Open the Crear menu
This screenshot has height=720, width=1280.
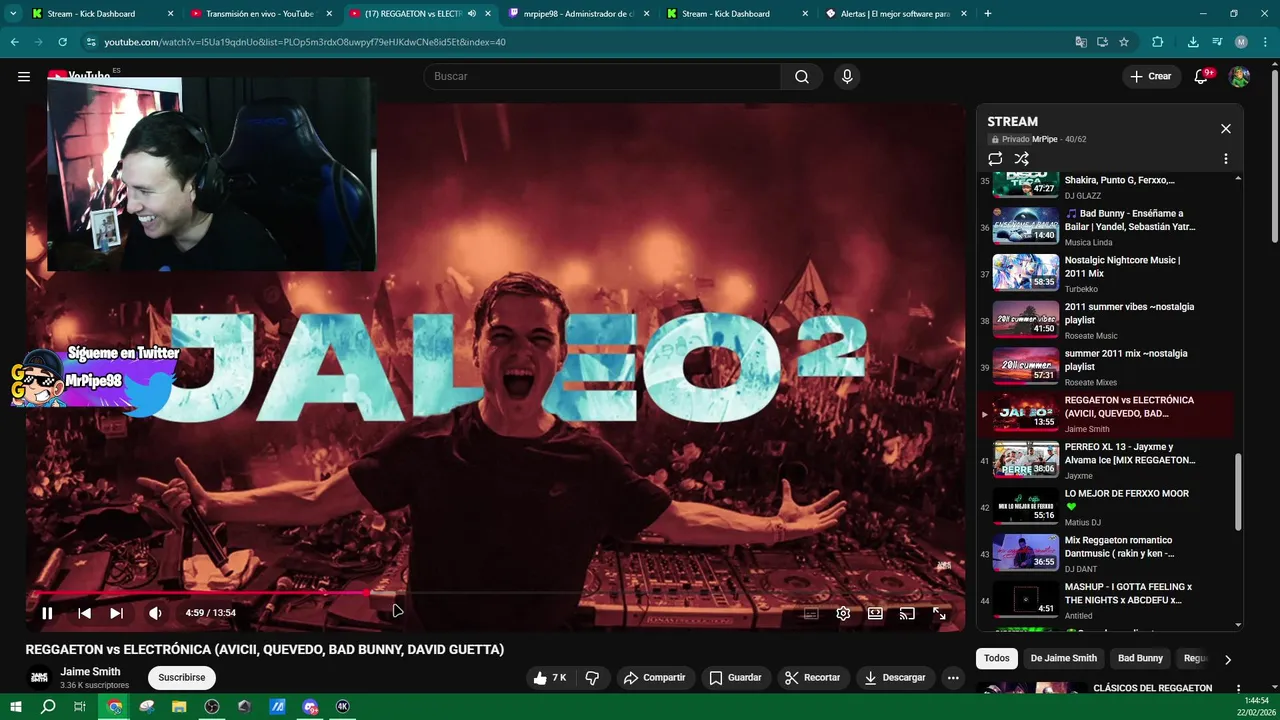[x=1151, y=76]
